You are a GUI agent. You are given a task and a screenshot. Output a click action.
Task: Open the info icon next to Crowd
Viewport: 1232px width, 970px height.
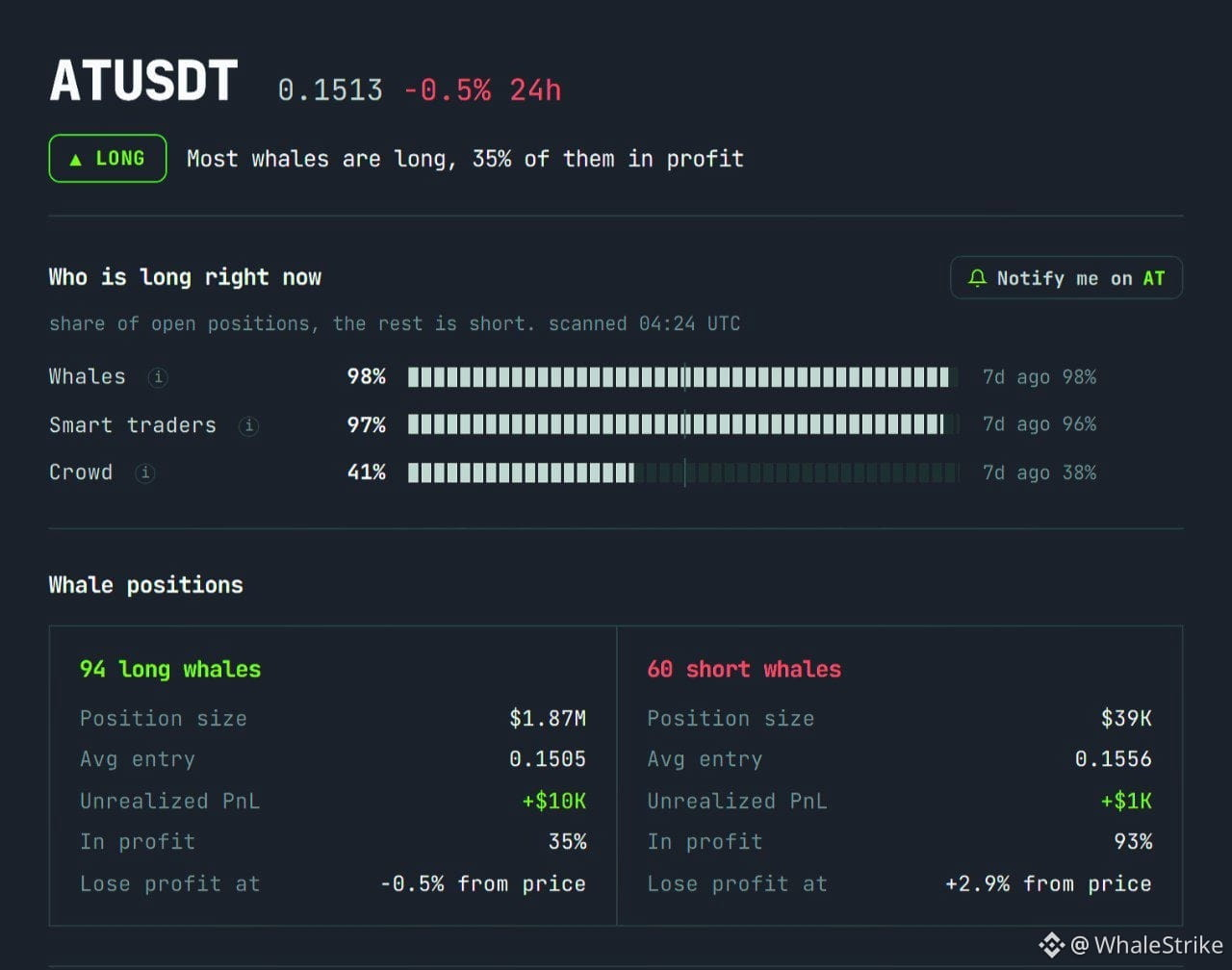tap(145, 472)
